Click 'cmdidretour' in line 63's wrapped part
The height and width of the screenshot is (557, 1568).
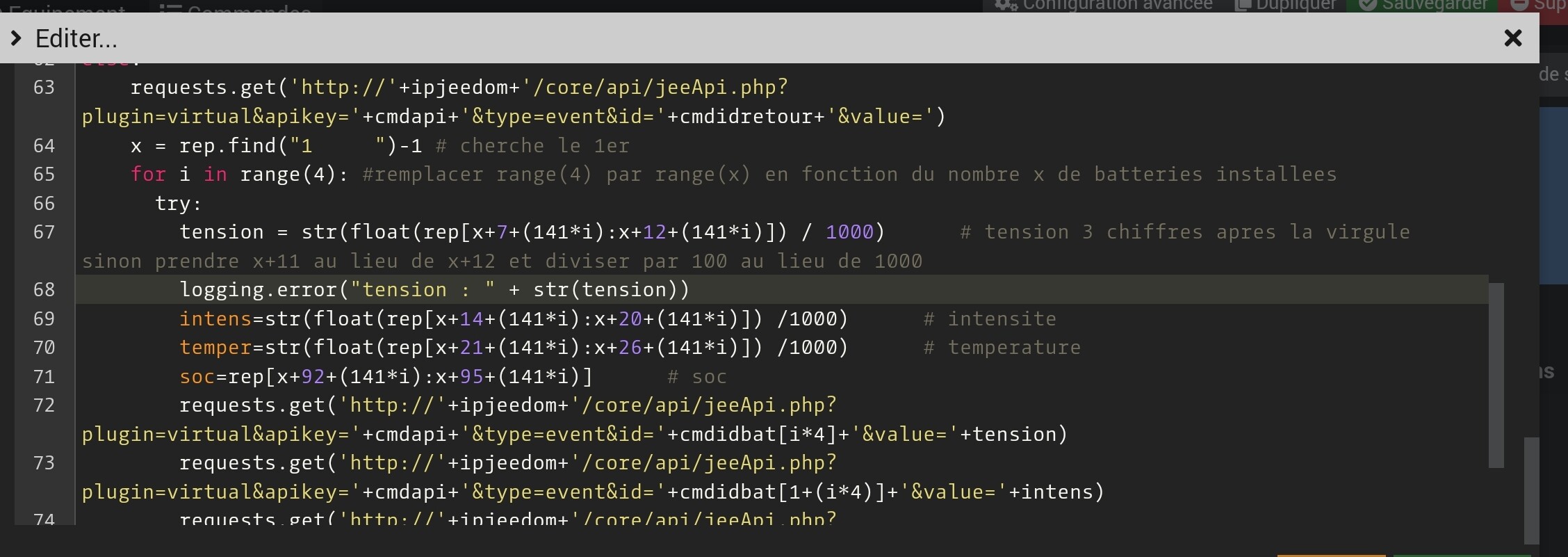[746, 117]
